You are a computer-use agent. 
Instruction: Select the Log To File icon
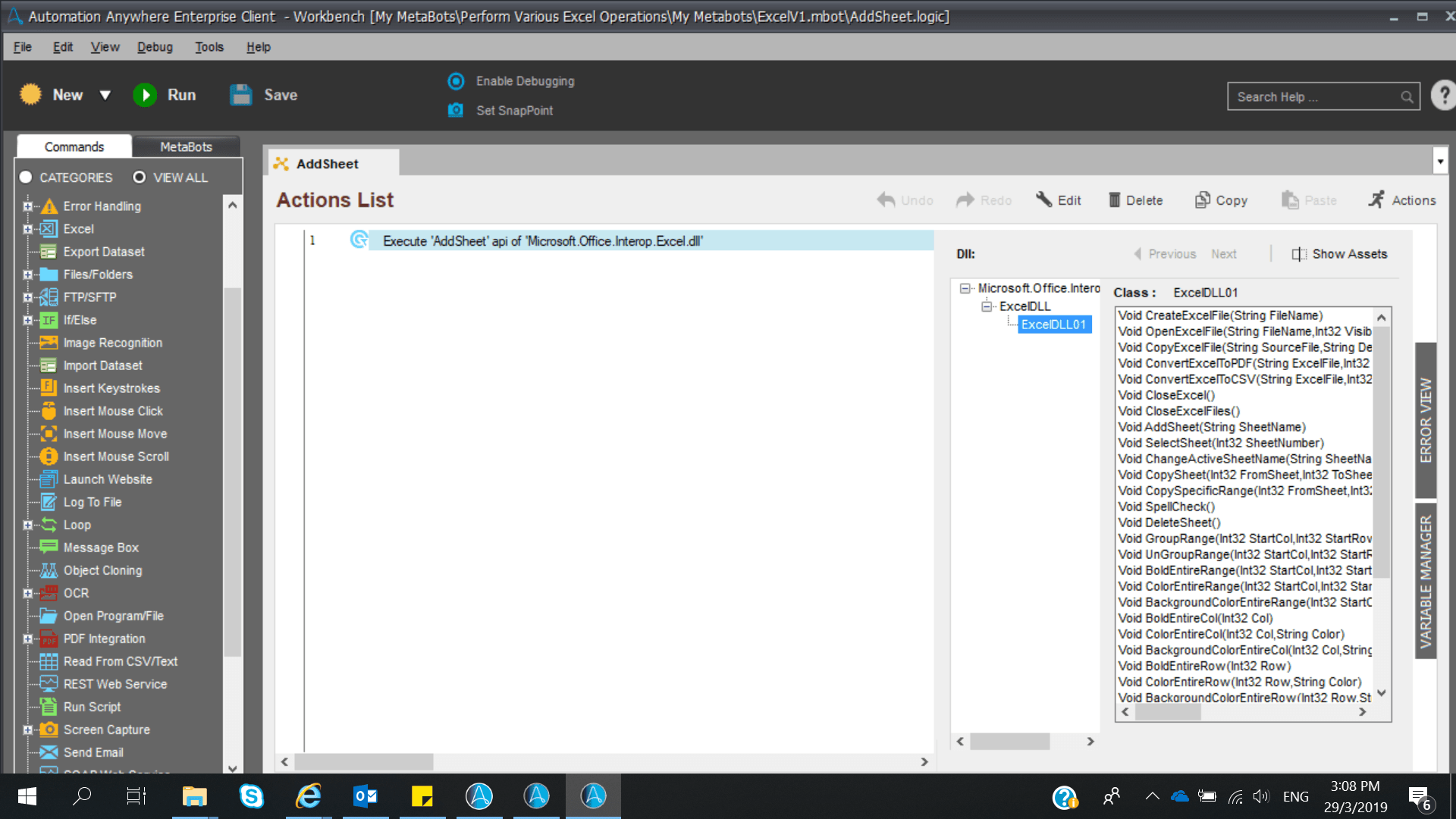pos(49,502)
